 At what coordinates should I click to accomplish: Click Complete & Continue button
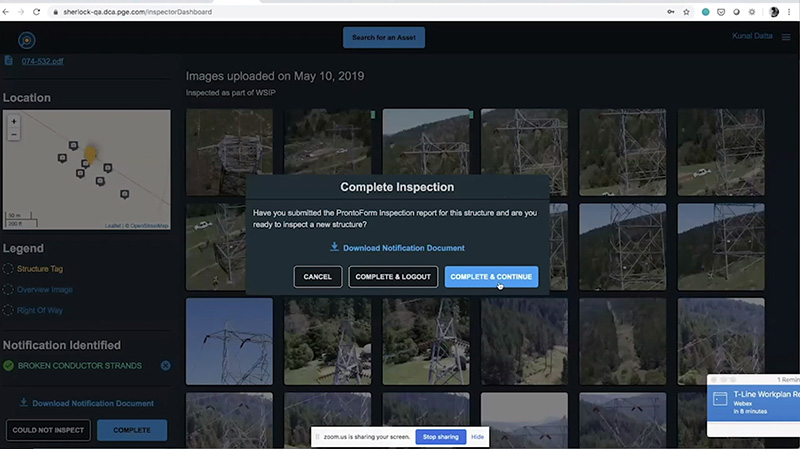point(491,277)
